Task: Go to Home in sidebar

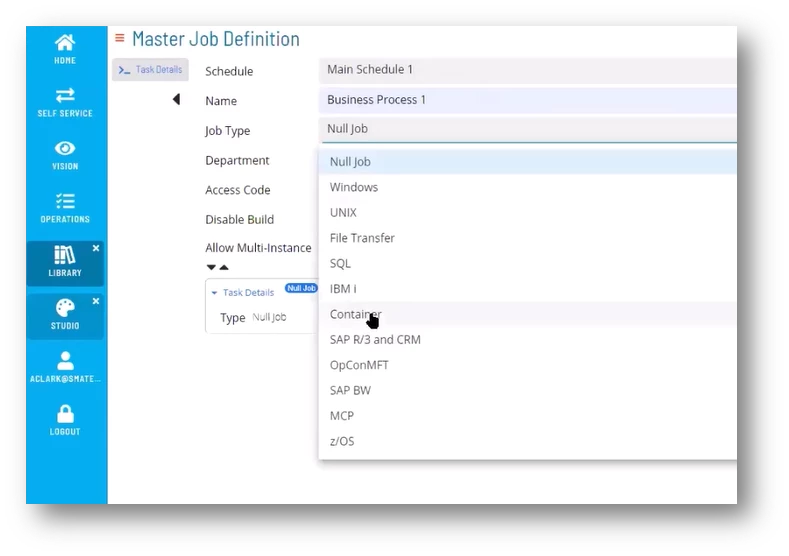Action: pos(65,49)
